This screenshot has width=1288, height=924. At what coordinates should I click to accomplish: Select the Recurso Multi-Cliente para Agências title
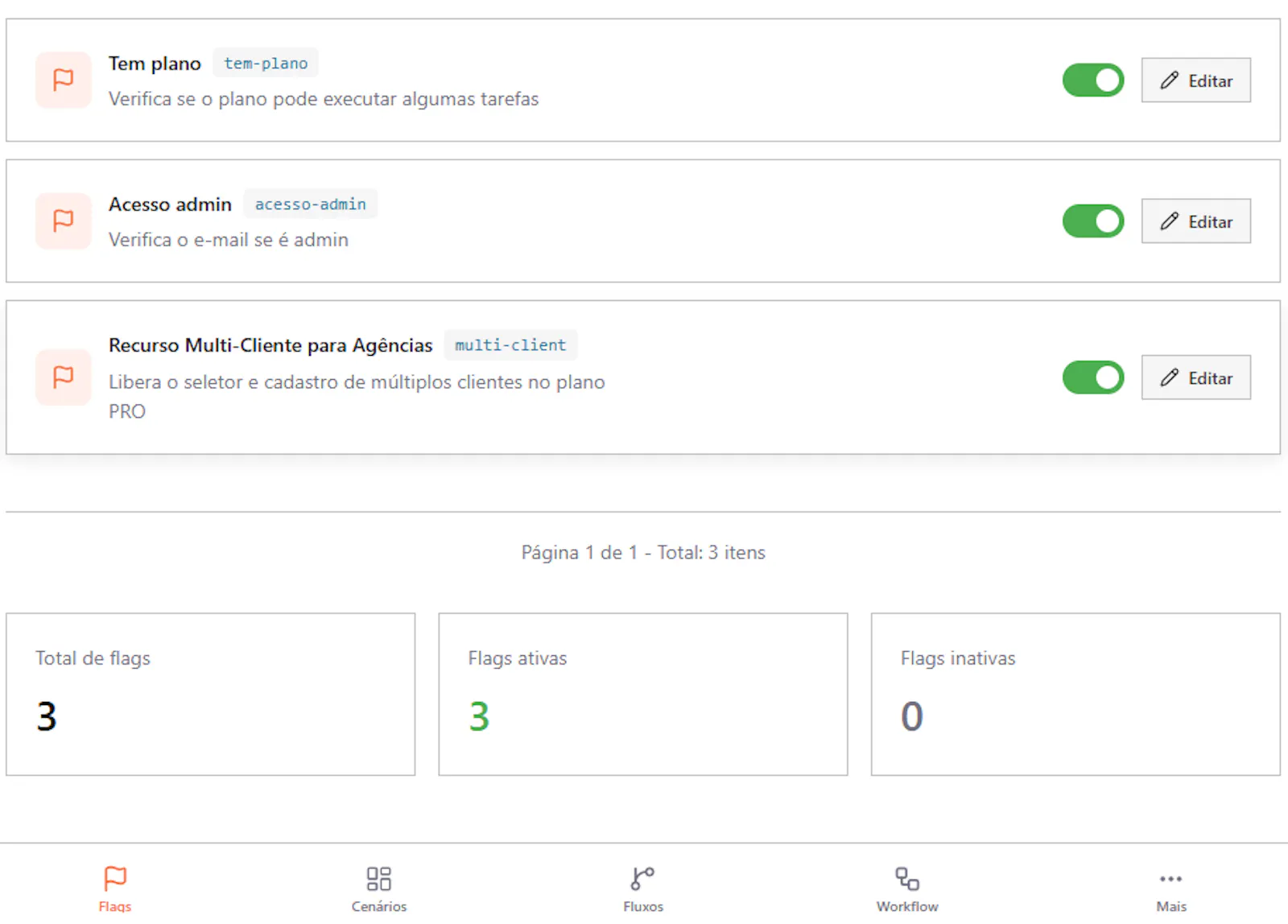[270, 345]
